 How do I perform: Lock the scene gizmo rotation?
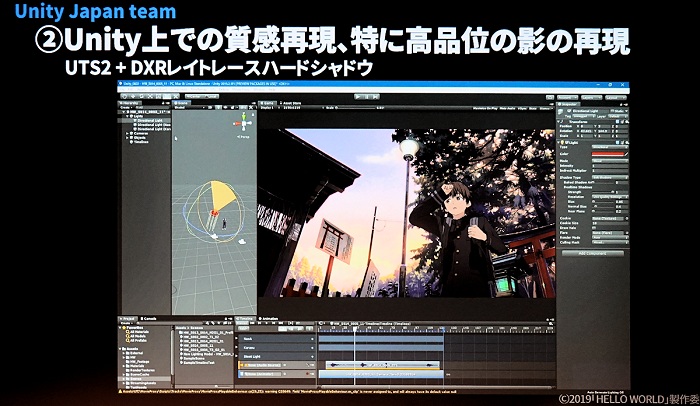tap(253, 114)
